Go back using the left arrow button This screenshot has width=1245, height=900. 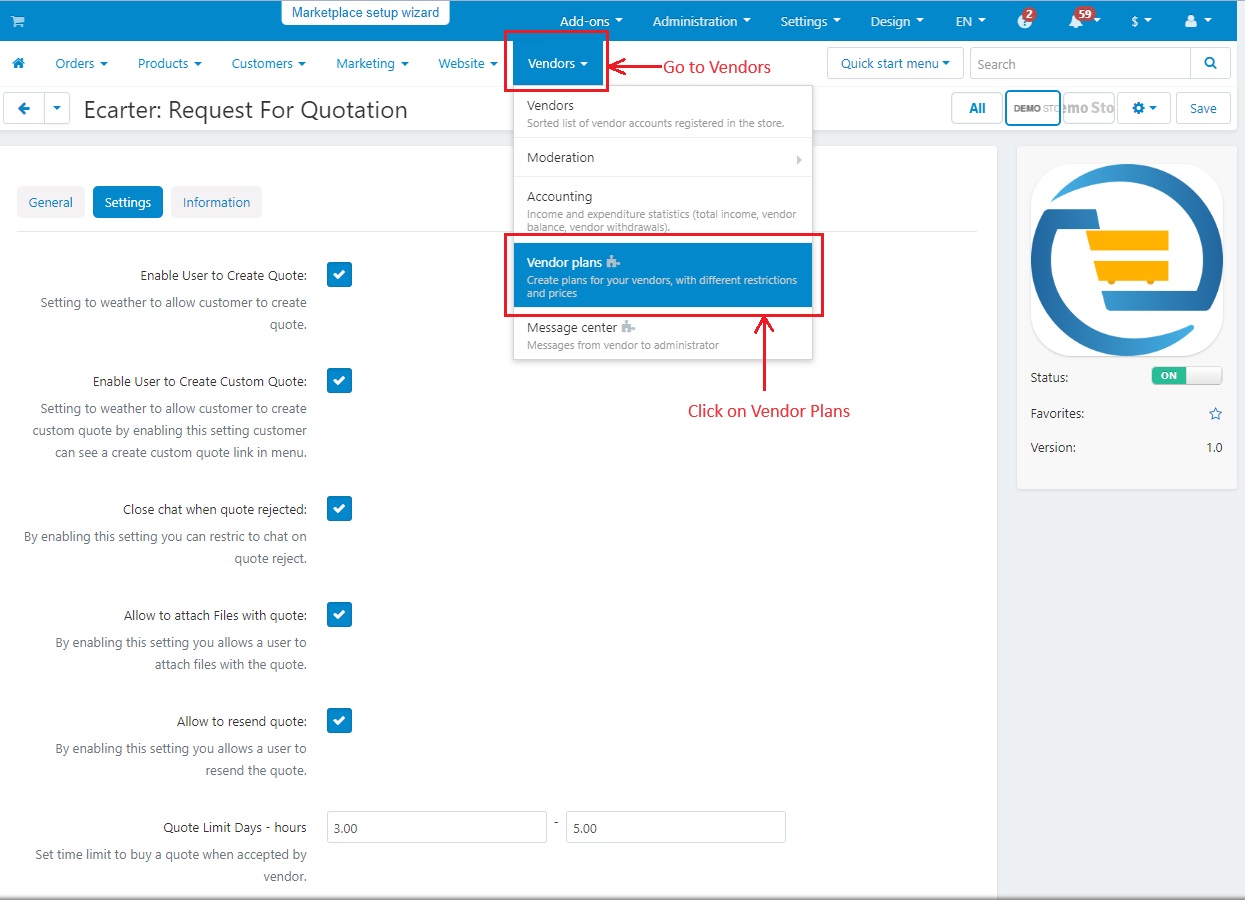pos(24,108)
